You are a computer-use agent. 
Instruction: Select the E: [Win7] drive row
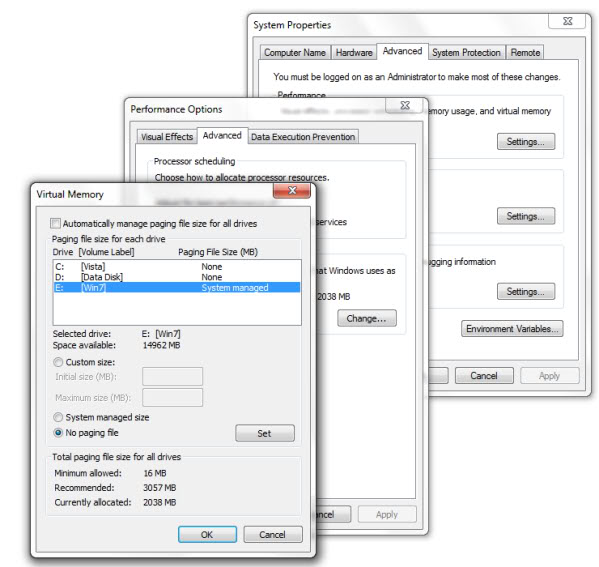coord(177,287)
